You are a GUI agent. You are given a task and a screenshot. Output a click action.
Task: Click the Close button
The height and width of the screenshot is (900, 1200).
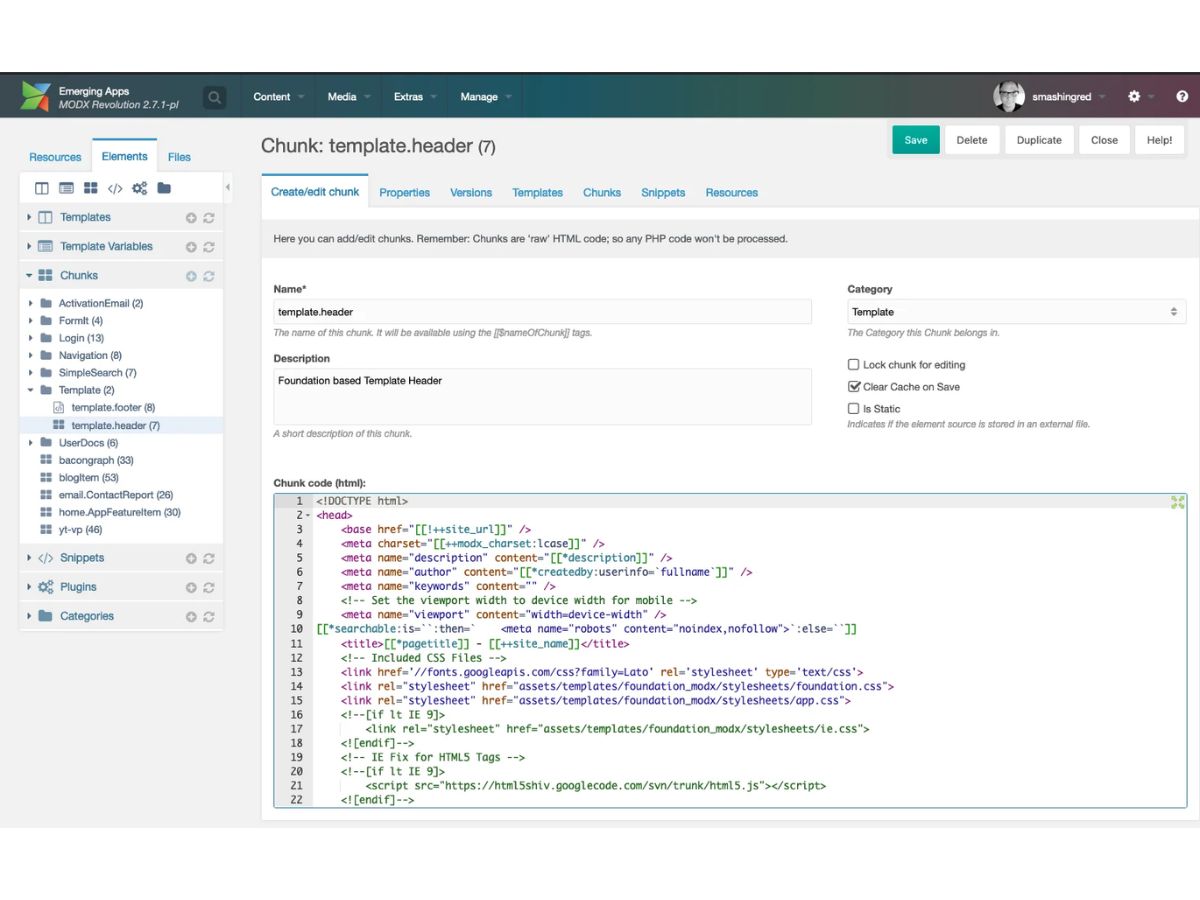[1105, 140]
